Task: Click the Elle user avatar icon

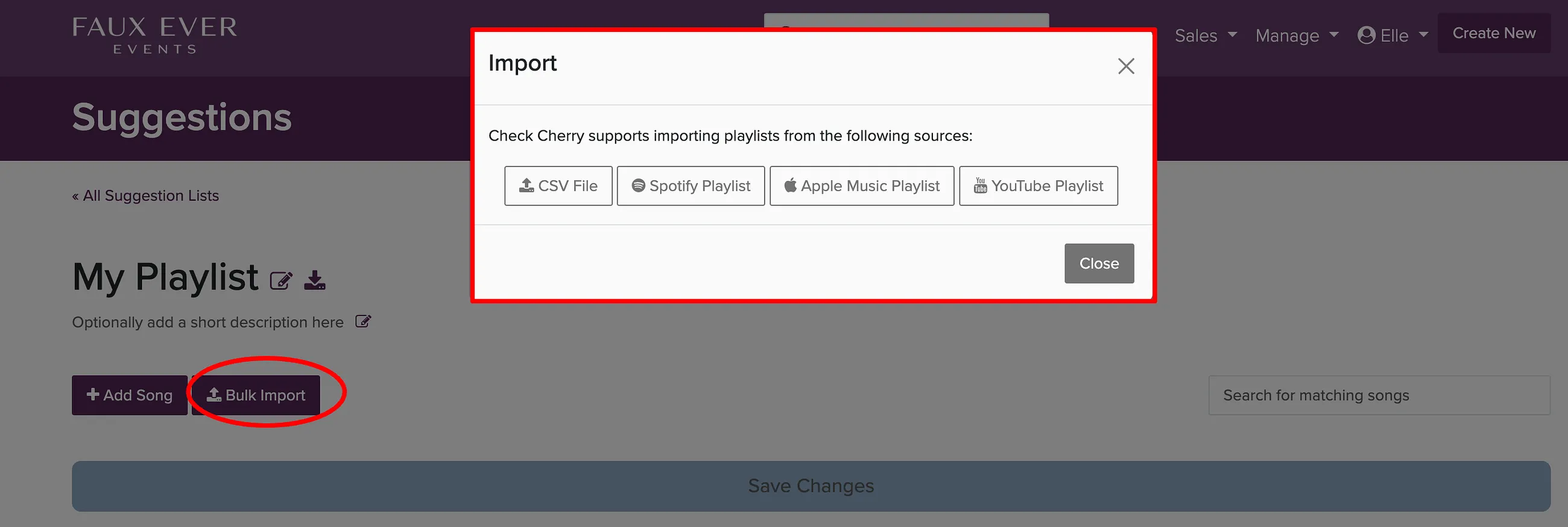Action: click(x=1366, y=36)
